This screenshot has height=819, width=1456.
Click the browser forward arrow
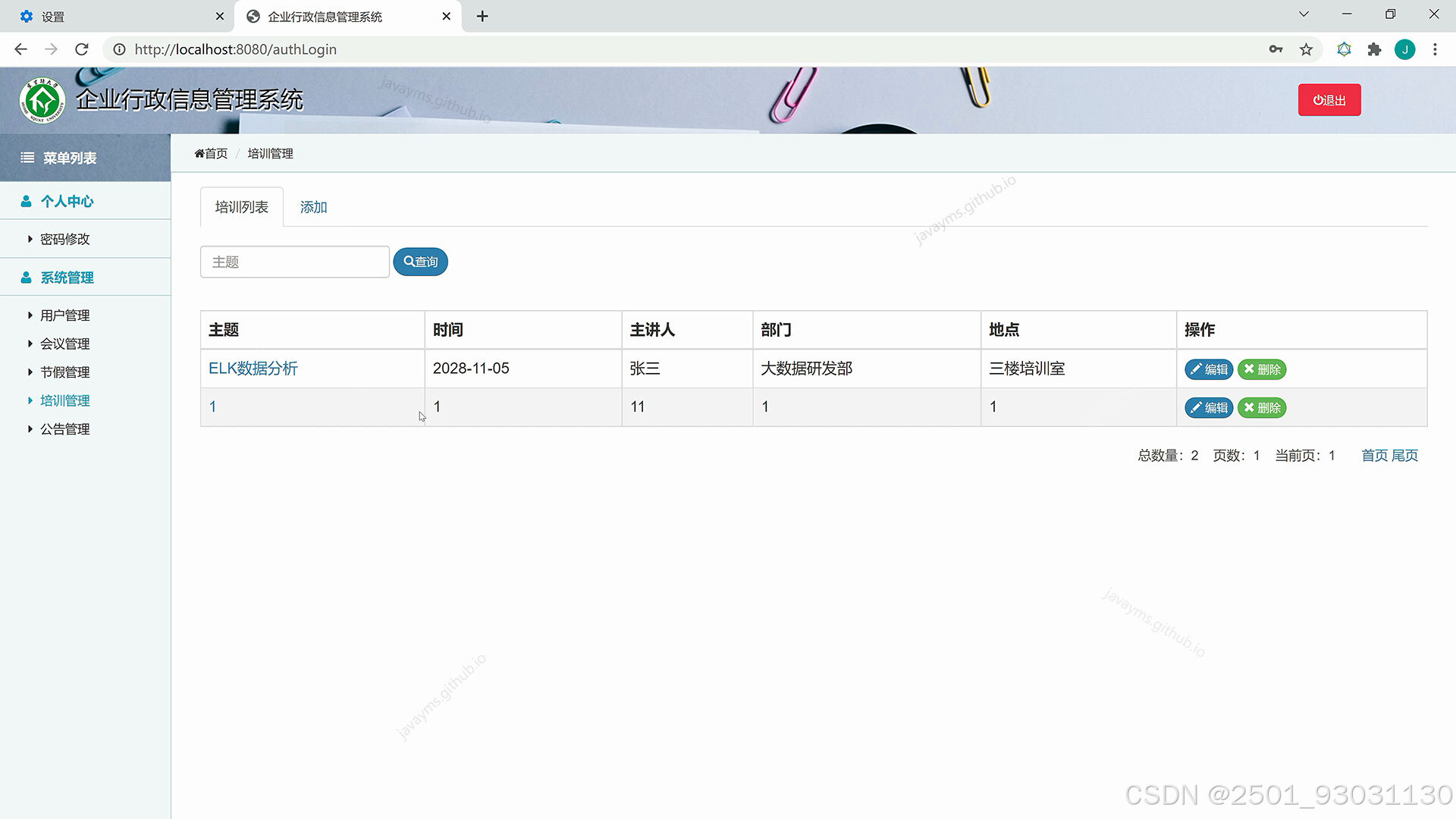(51, 49)
